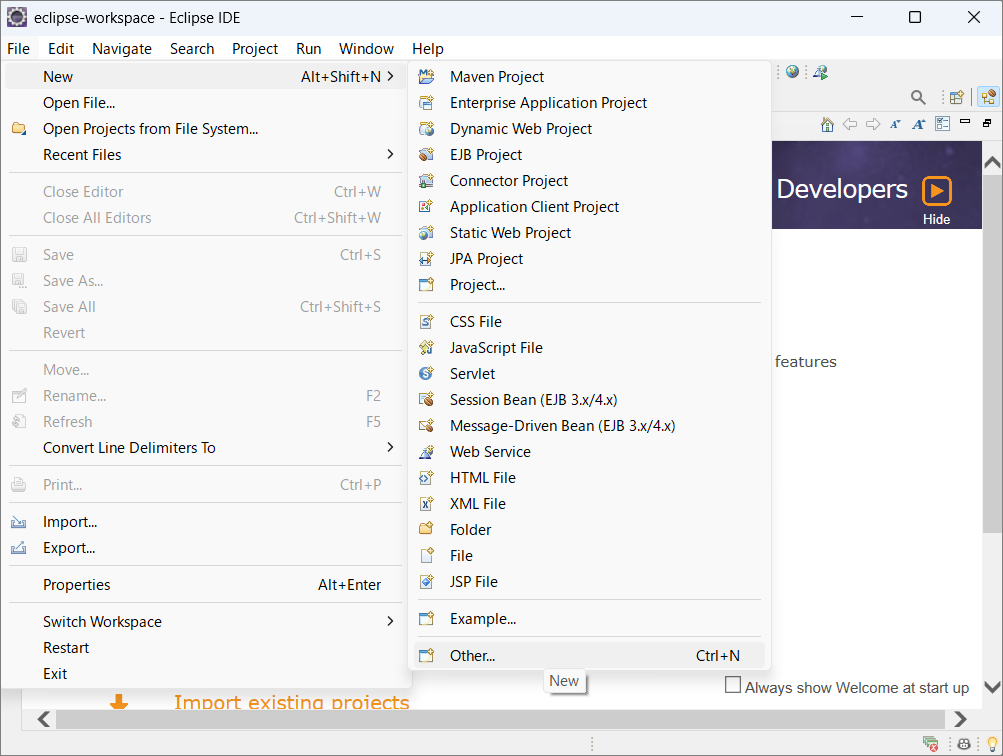Open the Run menu
Image resolution: width=1003 pixels, height=756 pixels.
click(x=308, y=49)
